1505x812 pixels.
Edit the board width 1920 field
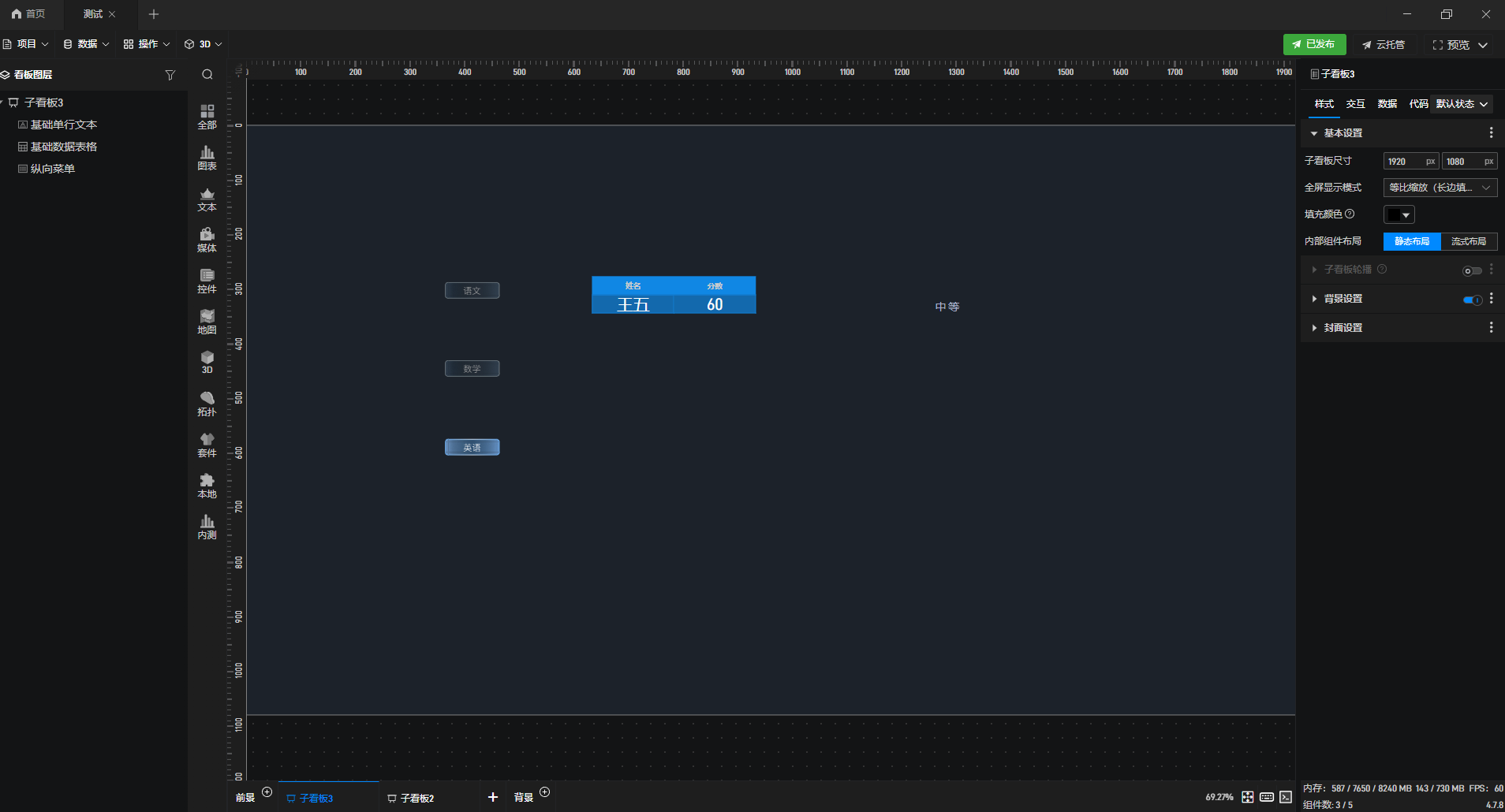[1411, 162]
